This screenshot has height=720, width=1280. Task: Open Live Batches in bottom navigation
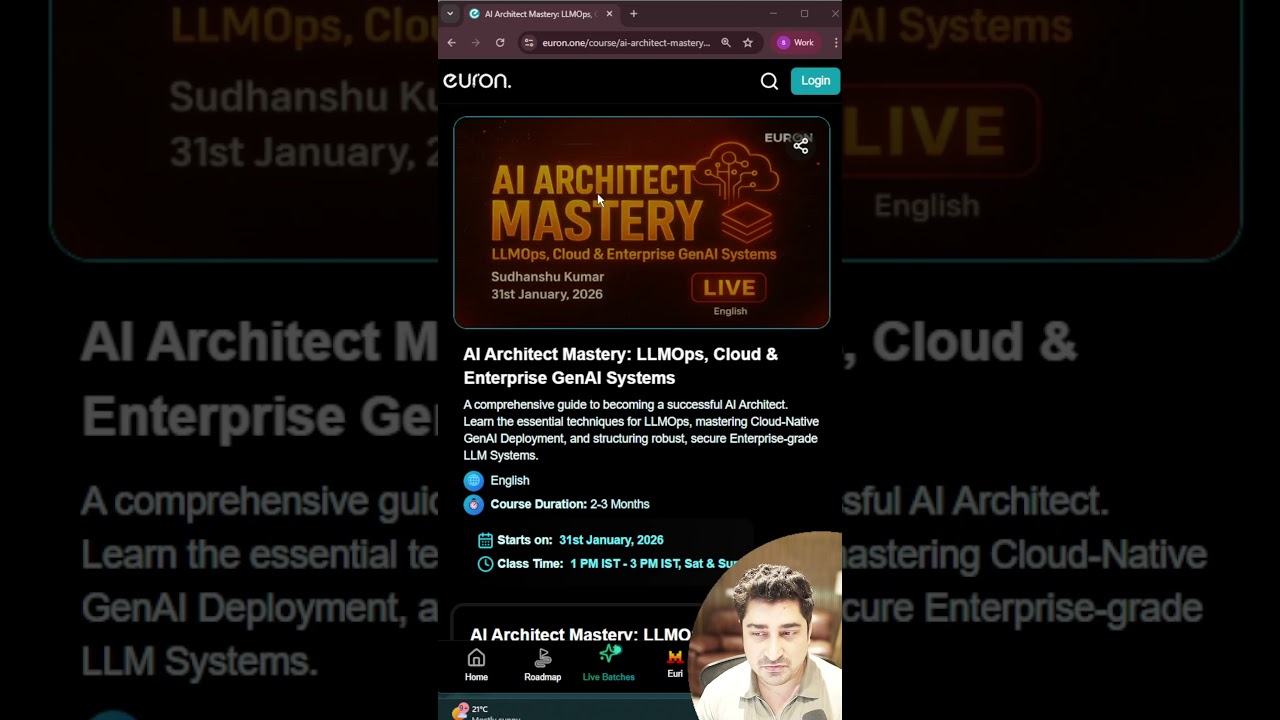[609, 664]
